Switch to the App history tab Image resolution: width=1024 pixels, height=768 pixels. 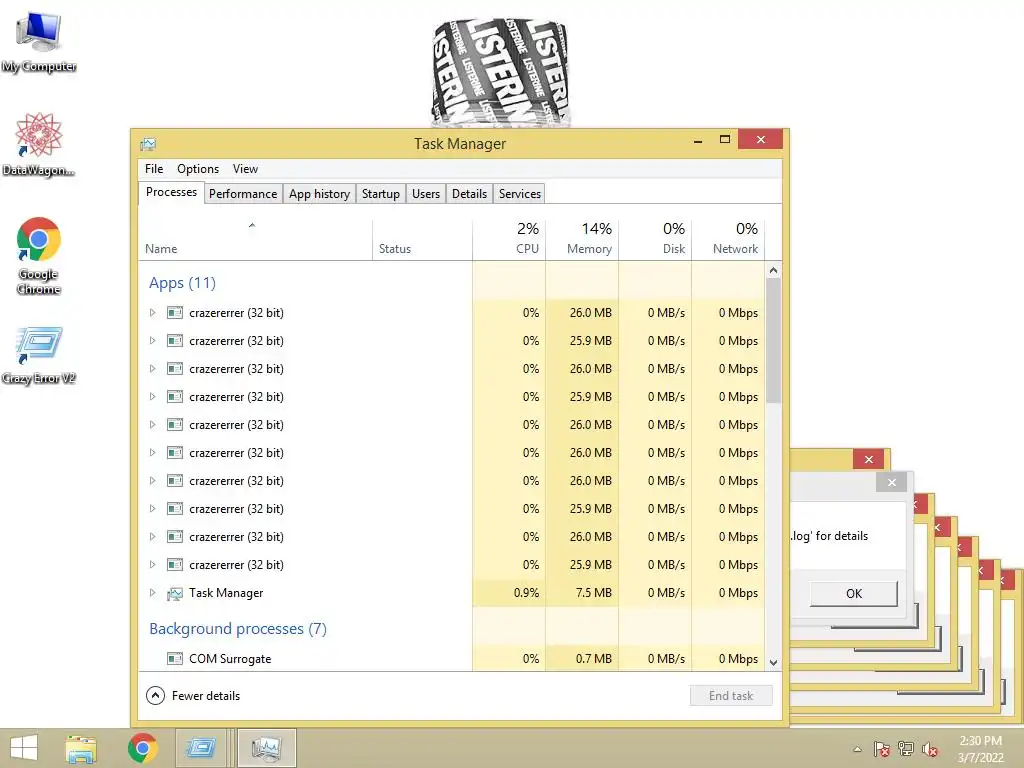(319, 194)
